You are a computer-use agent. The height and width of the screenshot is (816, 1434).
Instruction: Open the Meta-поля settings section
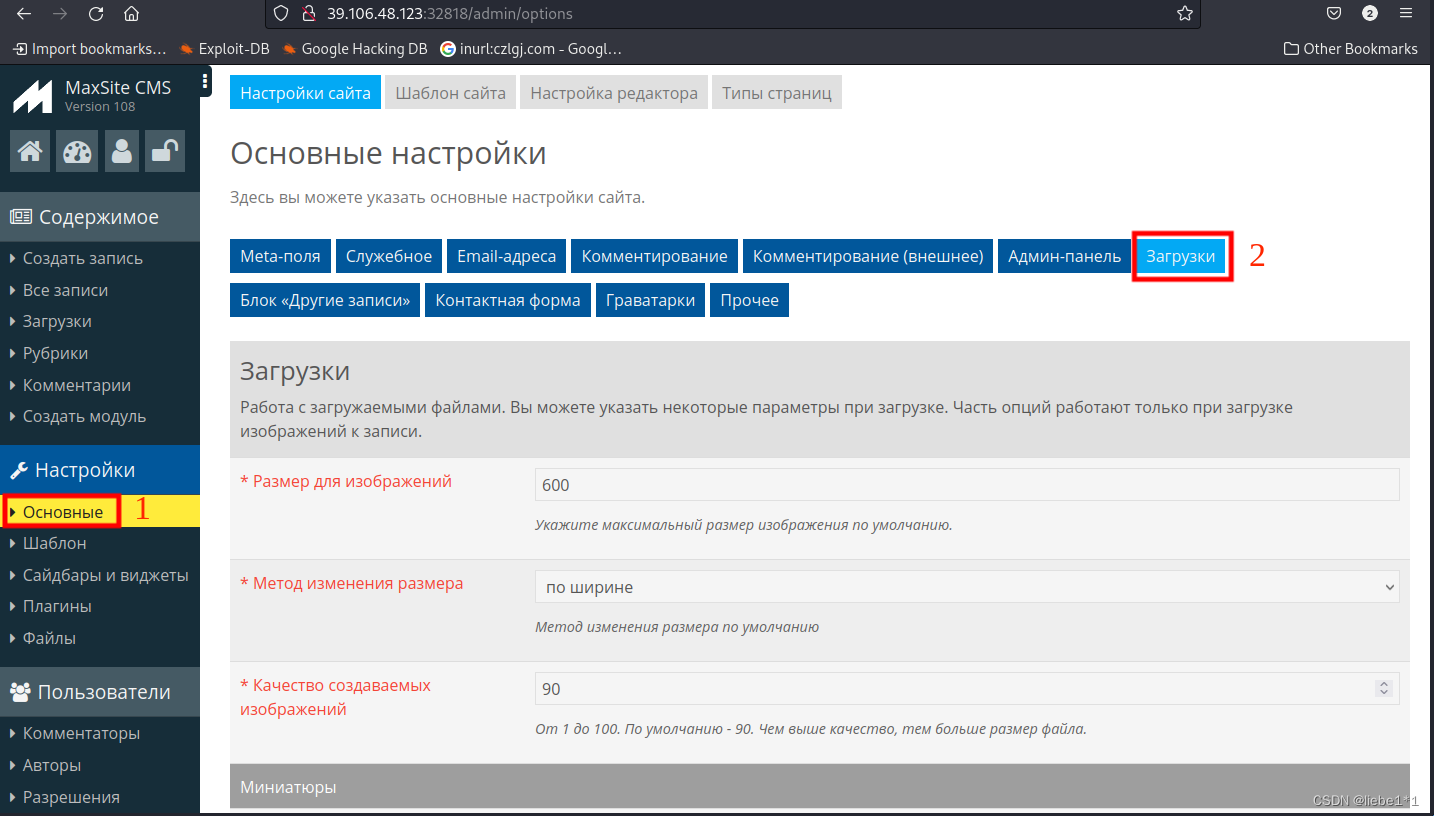point(281,256)
